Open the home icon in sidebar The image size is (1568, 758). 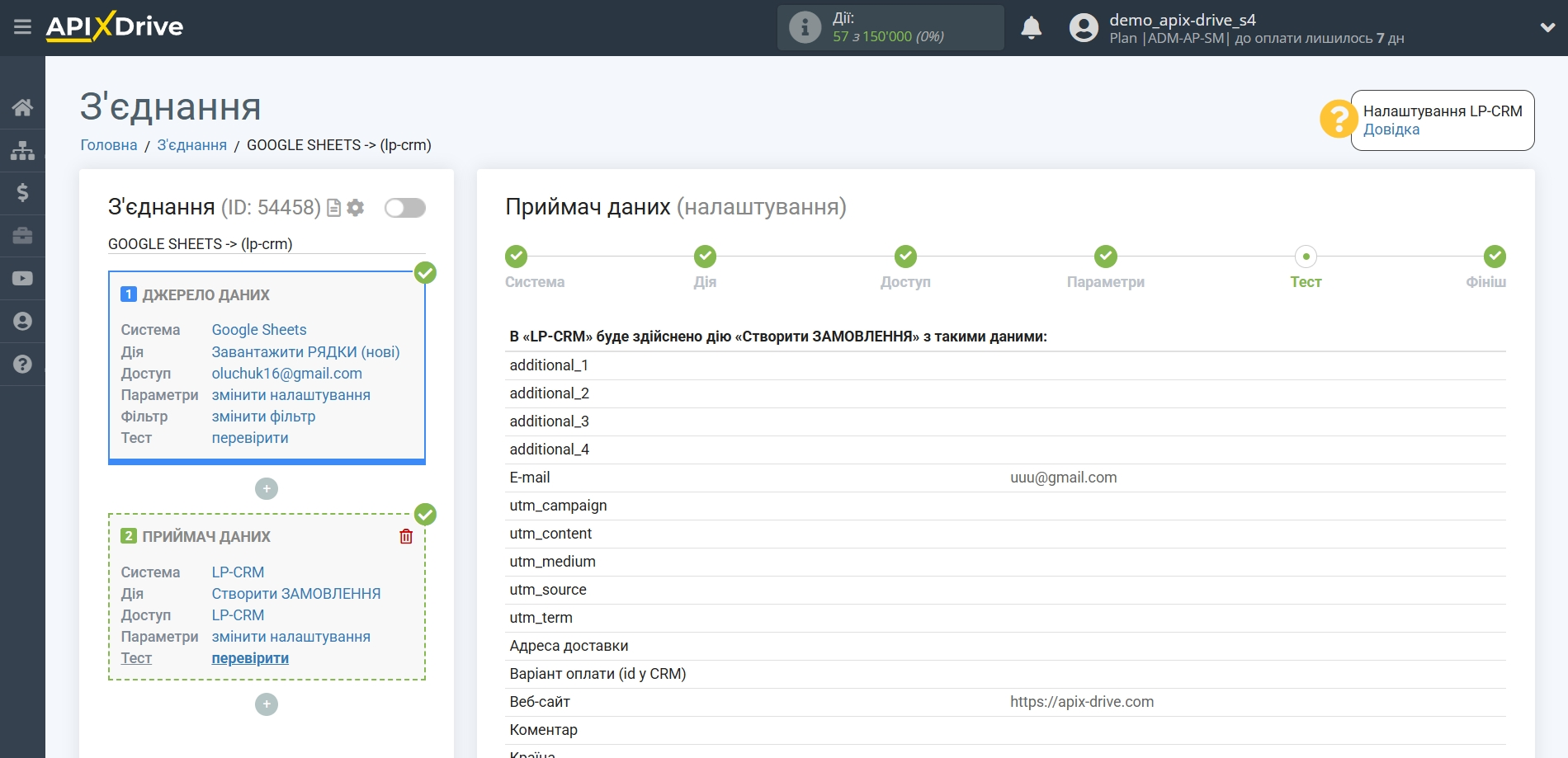click(x=22, y=107)
